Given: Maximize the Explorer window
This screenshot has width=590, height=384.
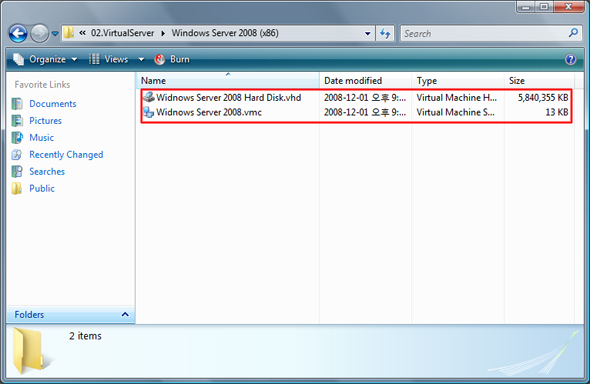Looking at the screenshot, I should point(544,7).
